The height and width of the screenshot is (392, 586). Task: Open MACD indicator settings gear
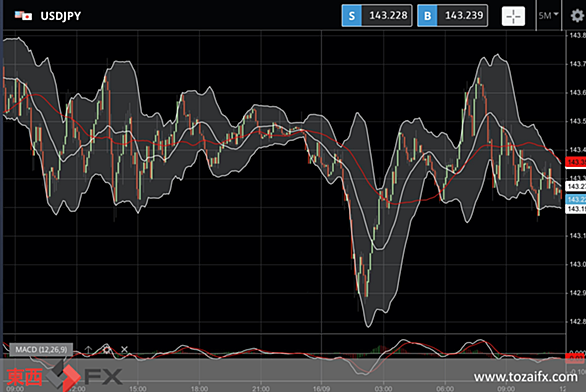pos(107,350)
